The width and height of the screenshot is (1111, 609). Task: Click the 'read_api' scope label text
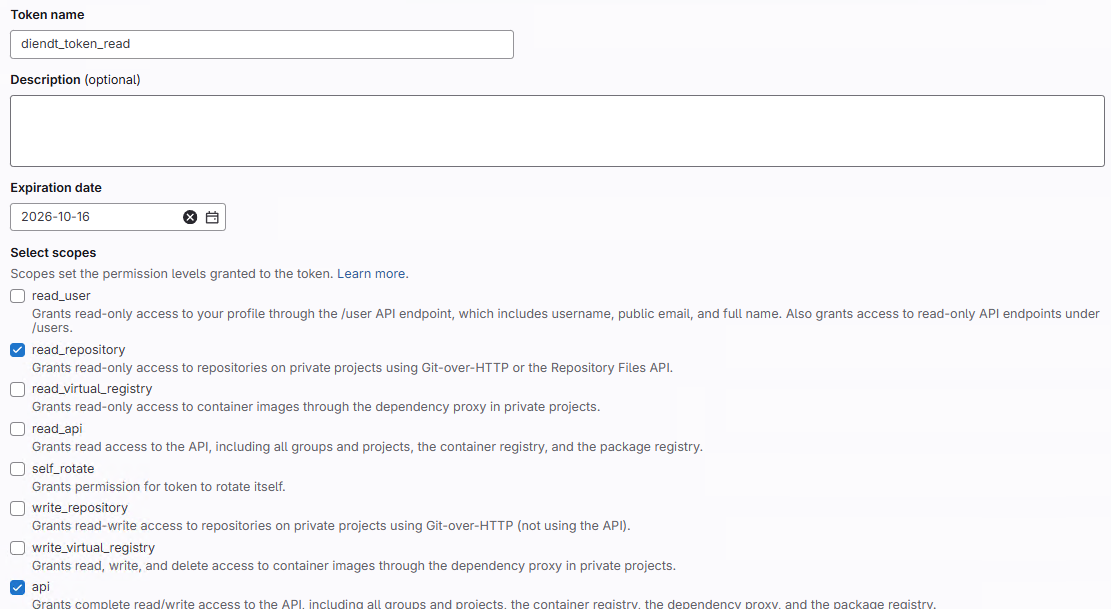coord(57,429)
